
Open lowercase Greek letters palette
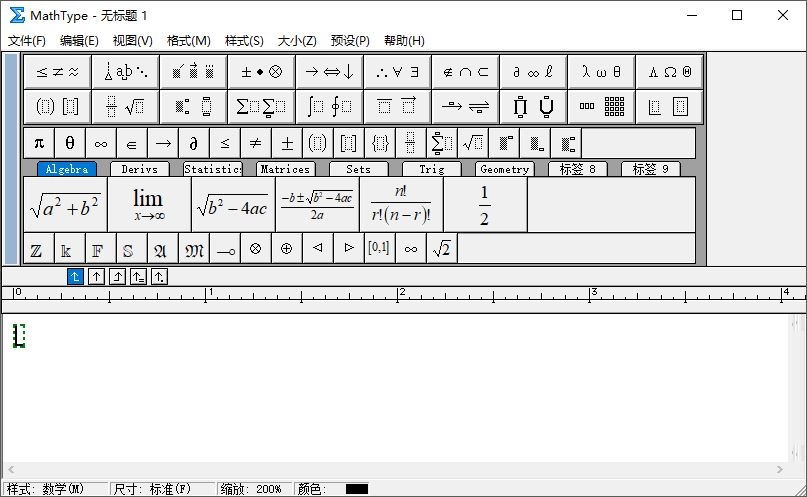[601, 72]
